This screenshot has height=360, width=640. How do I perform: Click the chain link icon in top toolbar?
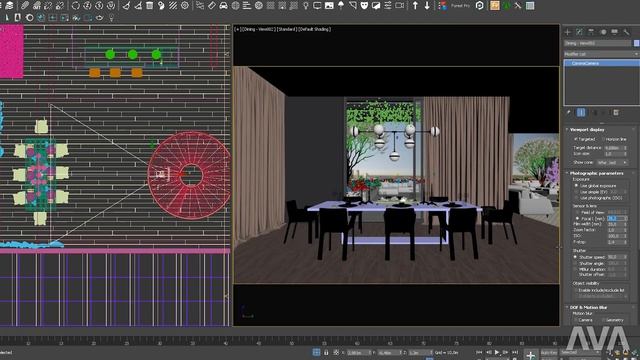coord(25,6)
